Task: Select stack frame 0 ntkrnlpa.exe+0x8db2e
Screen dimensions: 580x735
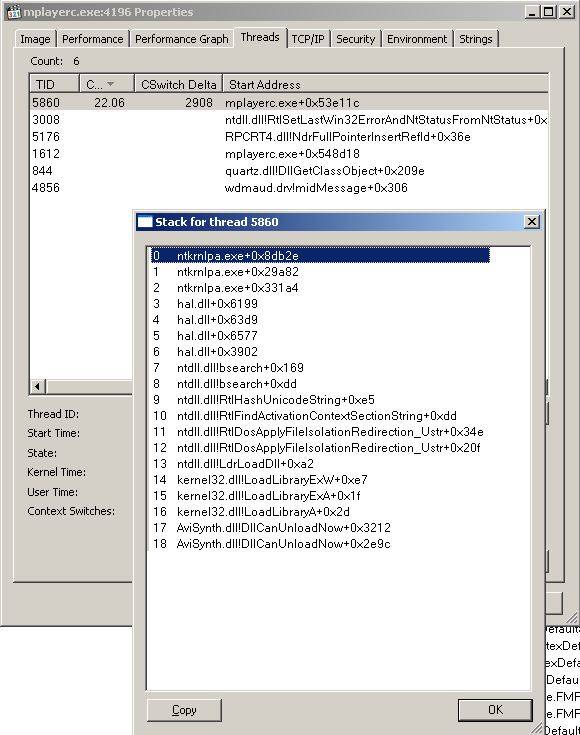Action: [x=320, y=255]
